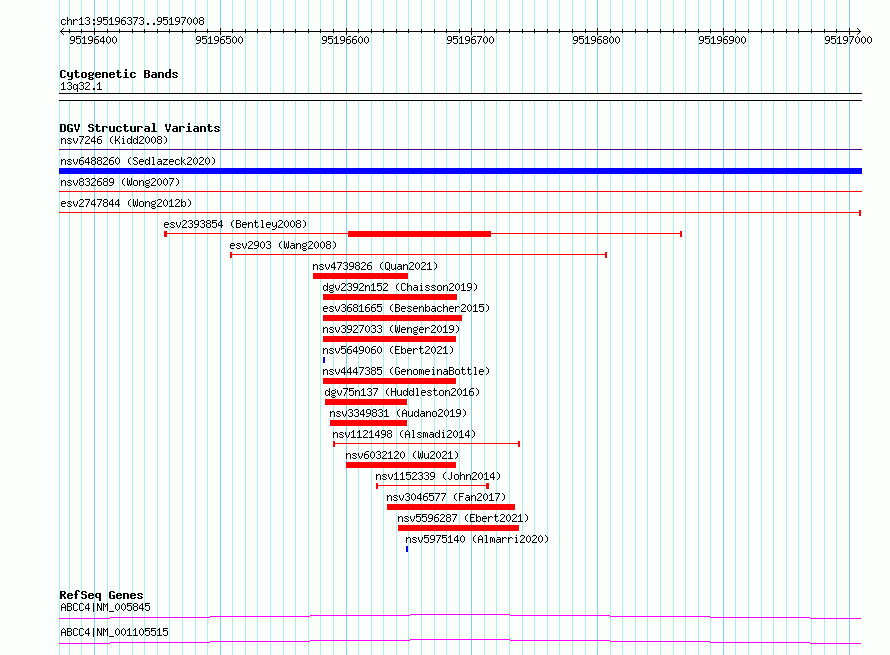Image resolution: width=890 pixels, height=655 pixels.
Task: Click the red bar under nsv3927033
Action: (x=389, y=339)
